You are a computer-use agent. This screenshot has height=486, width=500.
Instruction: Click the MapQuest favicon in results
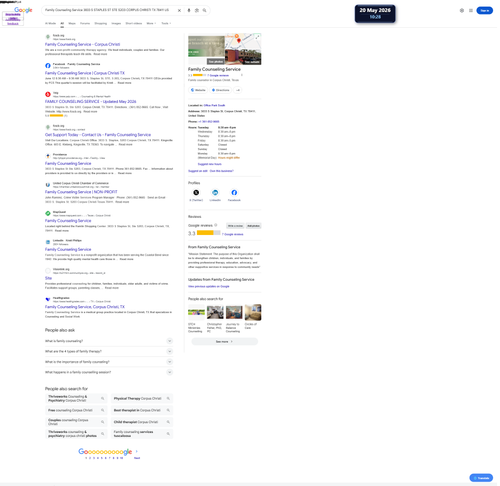48,213
